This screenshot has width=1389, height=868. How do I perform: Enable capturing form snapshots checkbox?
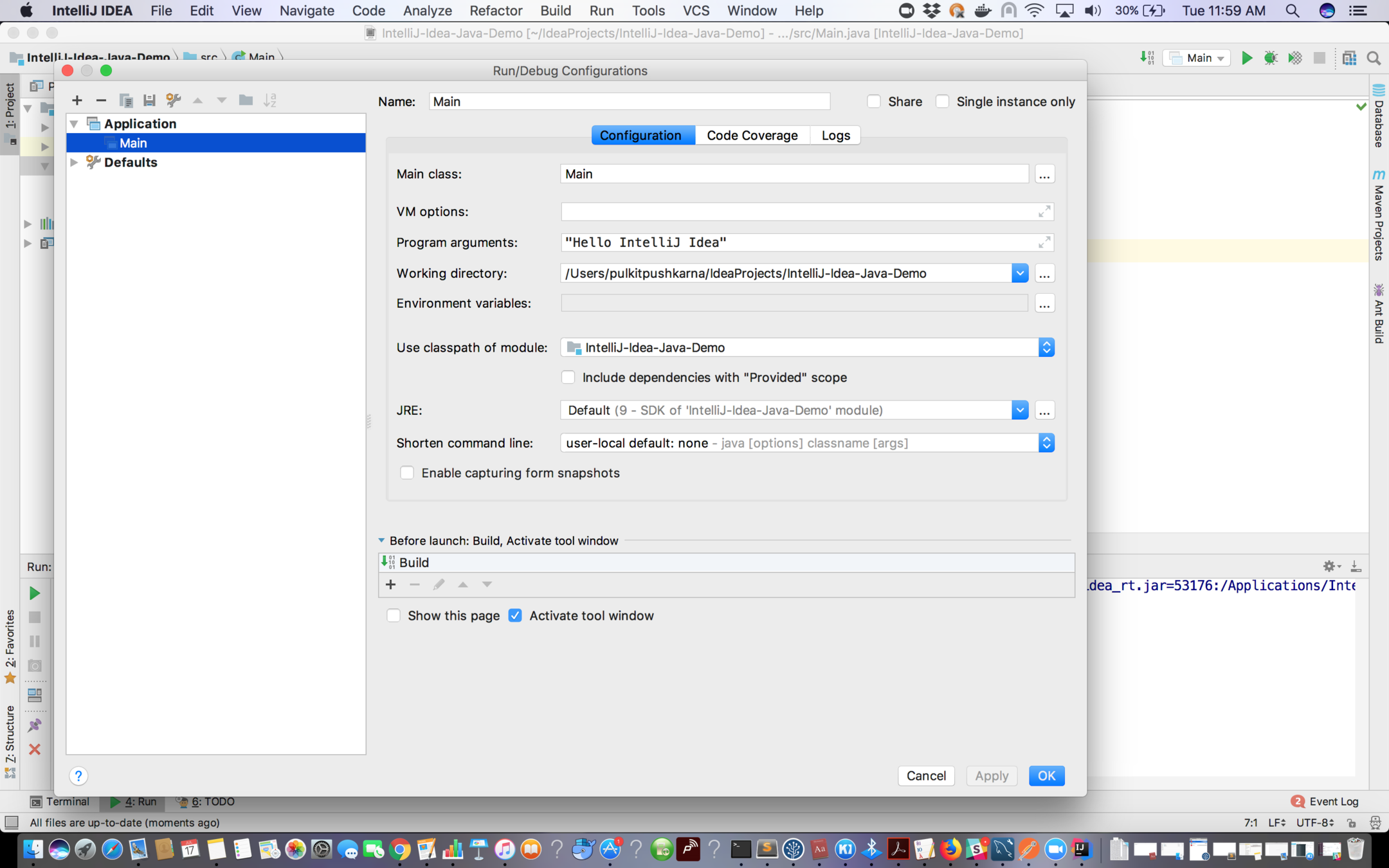pos(407,473)
